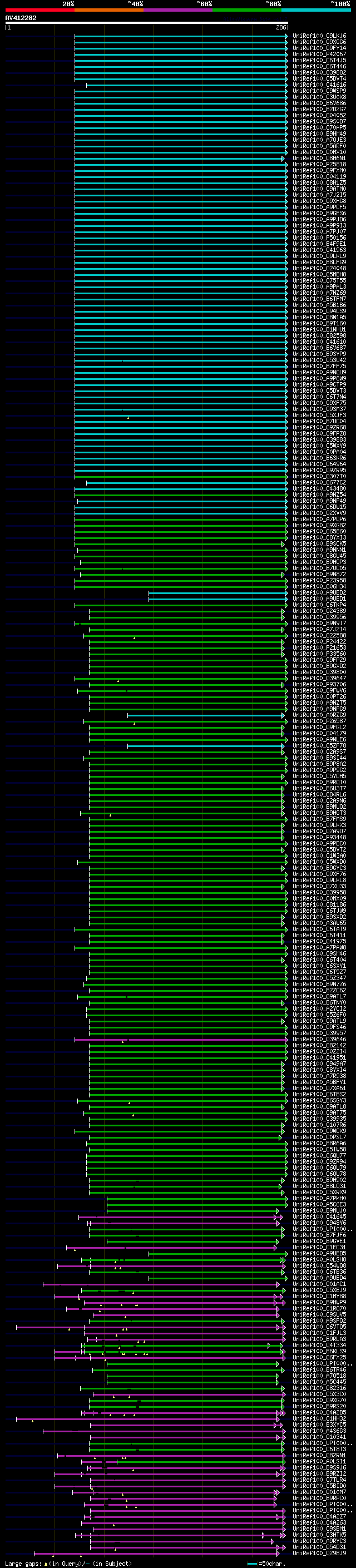Click the ~40% identity label
Image resolution: width=356 pixels, height=1568 pixels.
[135, 4]
